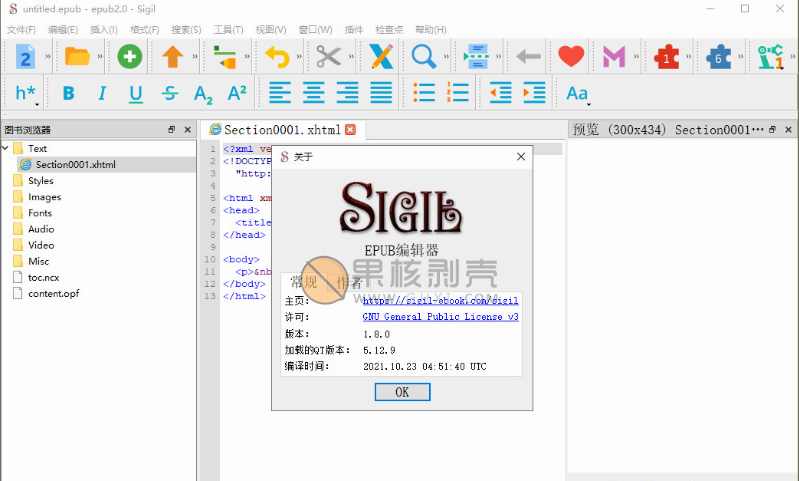Select Section0001.xhtml in book browser
The image size is (799, 481).
tap(75, 165)
